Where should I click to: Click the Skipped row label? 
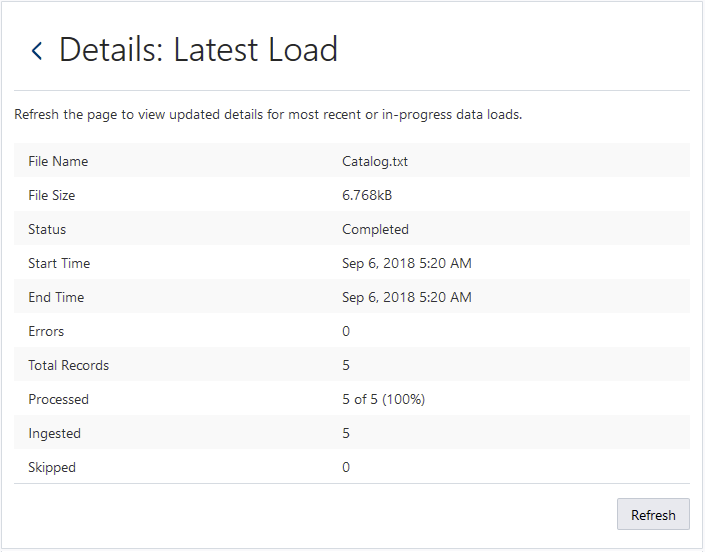coord(52,467)
